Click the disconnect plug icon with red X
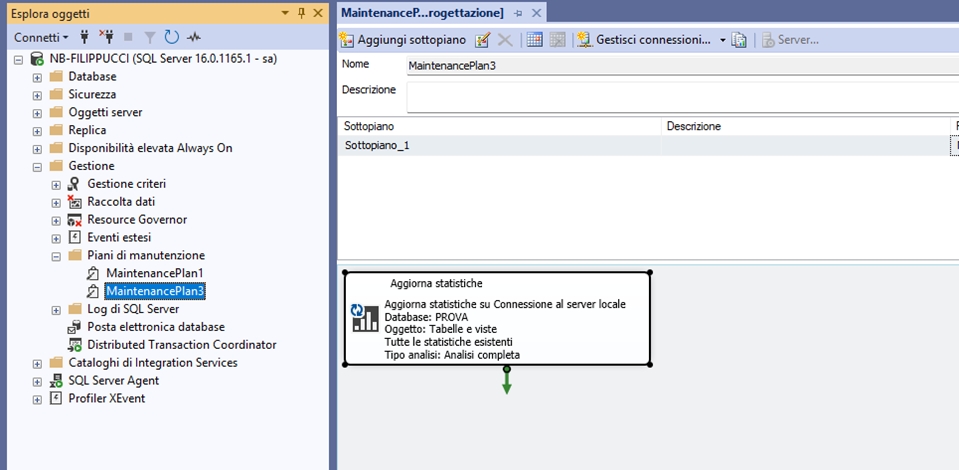Image resolution: width=959 pixels, height=470 pixels. (x=106, y=37)
